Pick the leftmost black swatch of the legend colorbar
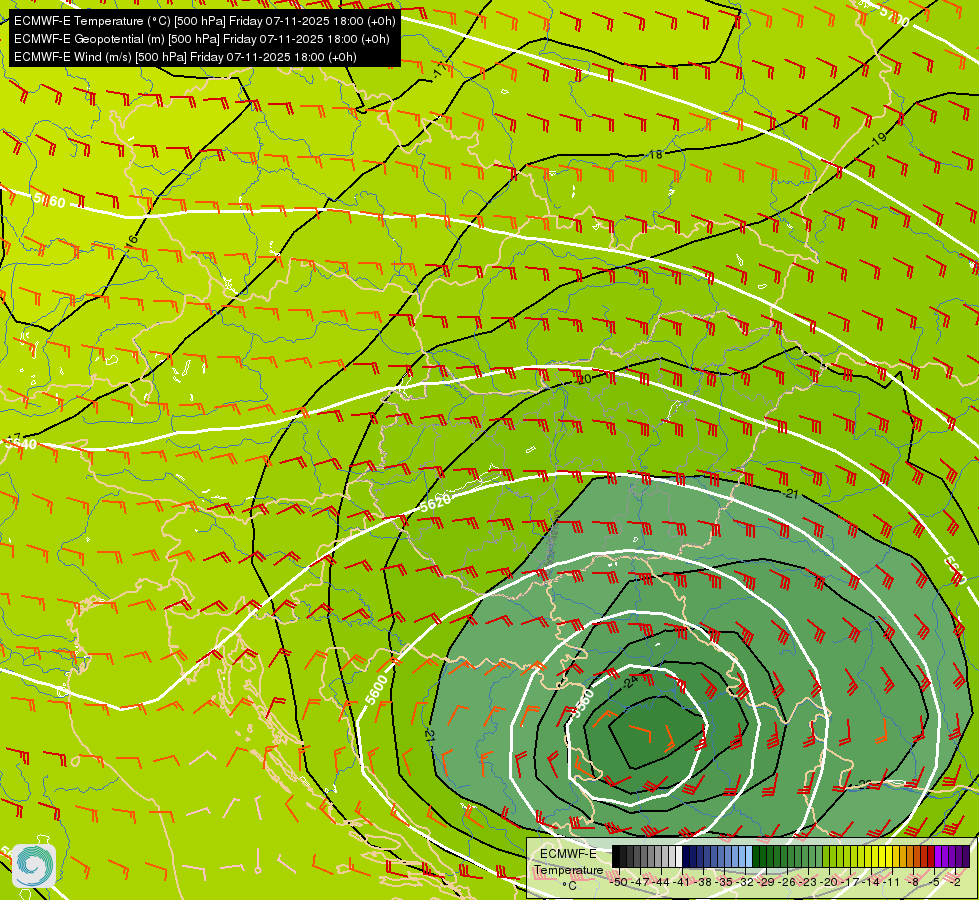This screenshot has height=900, width=979. (x=616, y=856)
